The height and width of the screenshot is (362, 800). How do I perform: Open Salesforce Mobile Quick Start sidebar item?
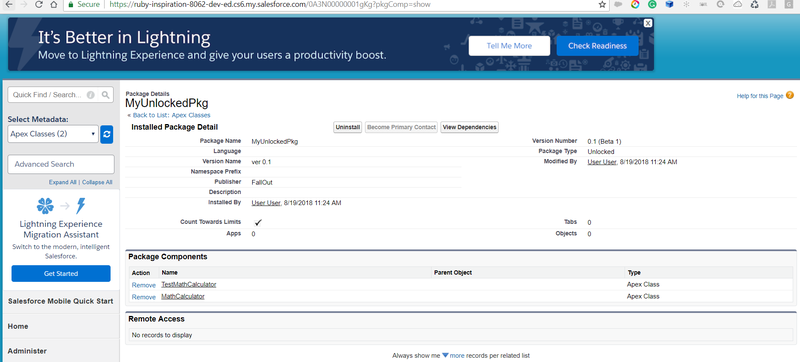coord(61,301)
